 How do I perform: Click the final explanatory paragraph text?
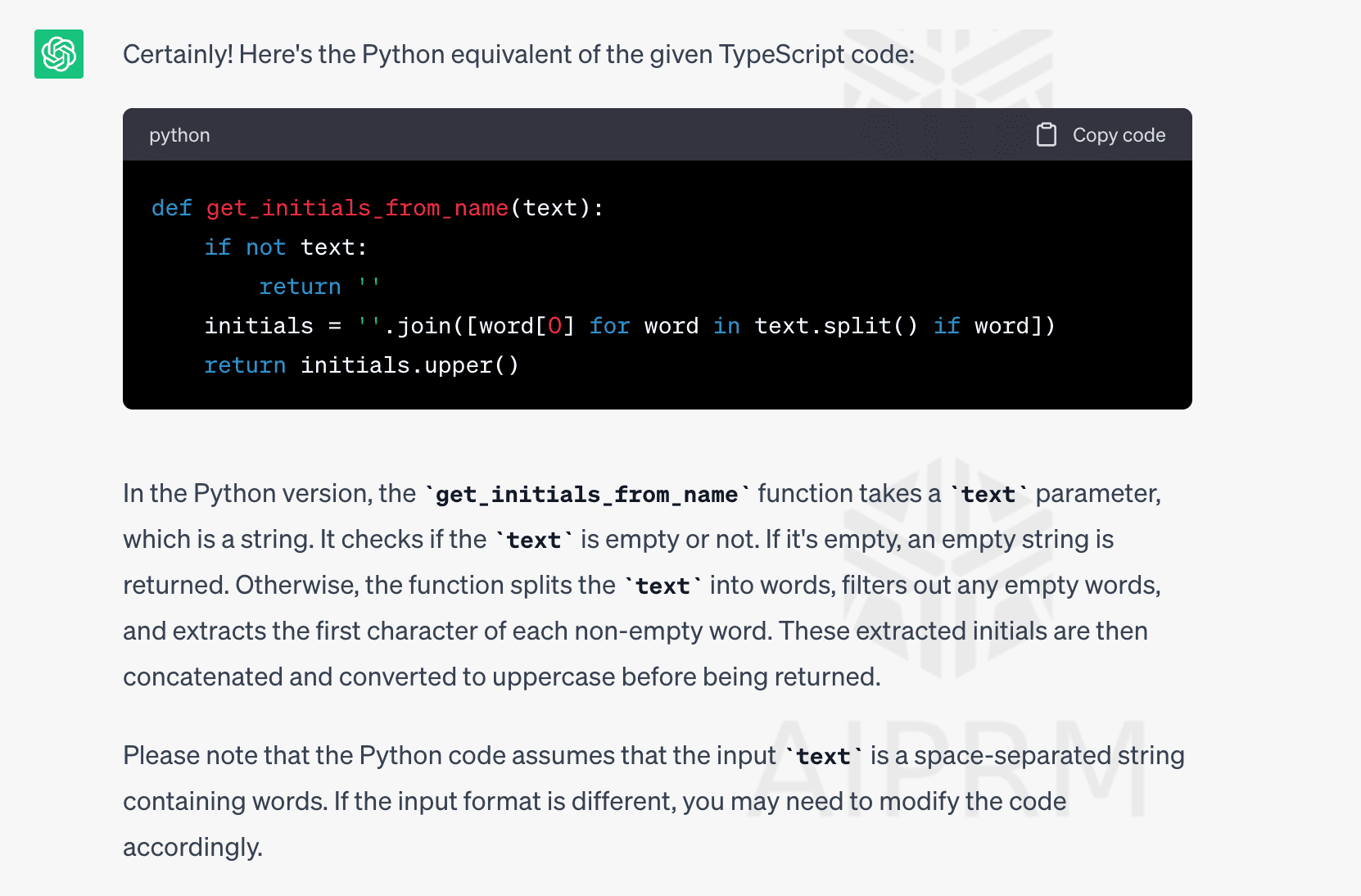click(653, 801)
